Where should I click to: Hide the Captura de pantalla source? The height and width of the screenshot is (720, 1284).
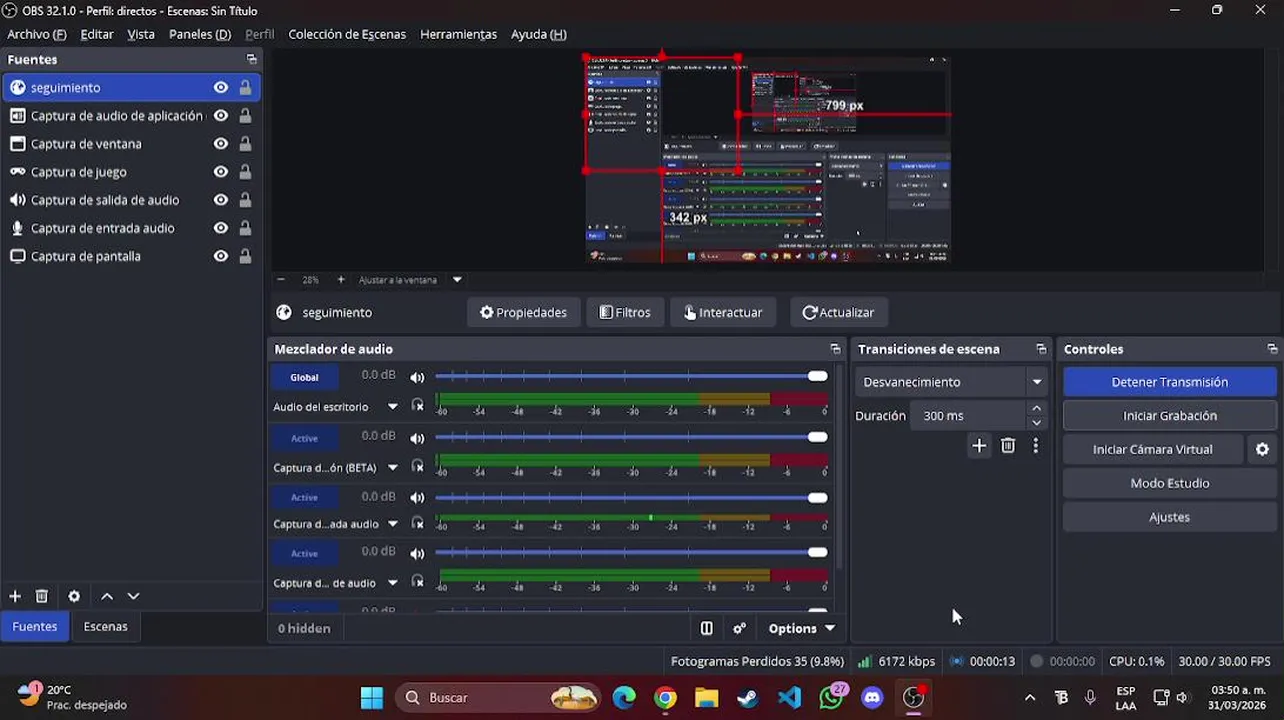(x=220, y=256)
